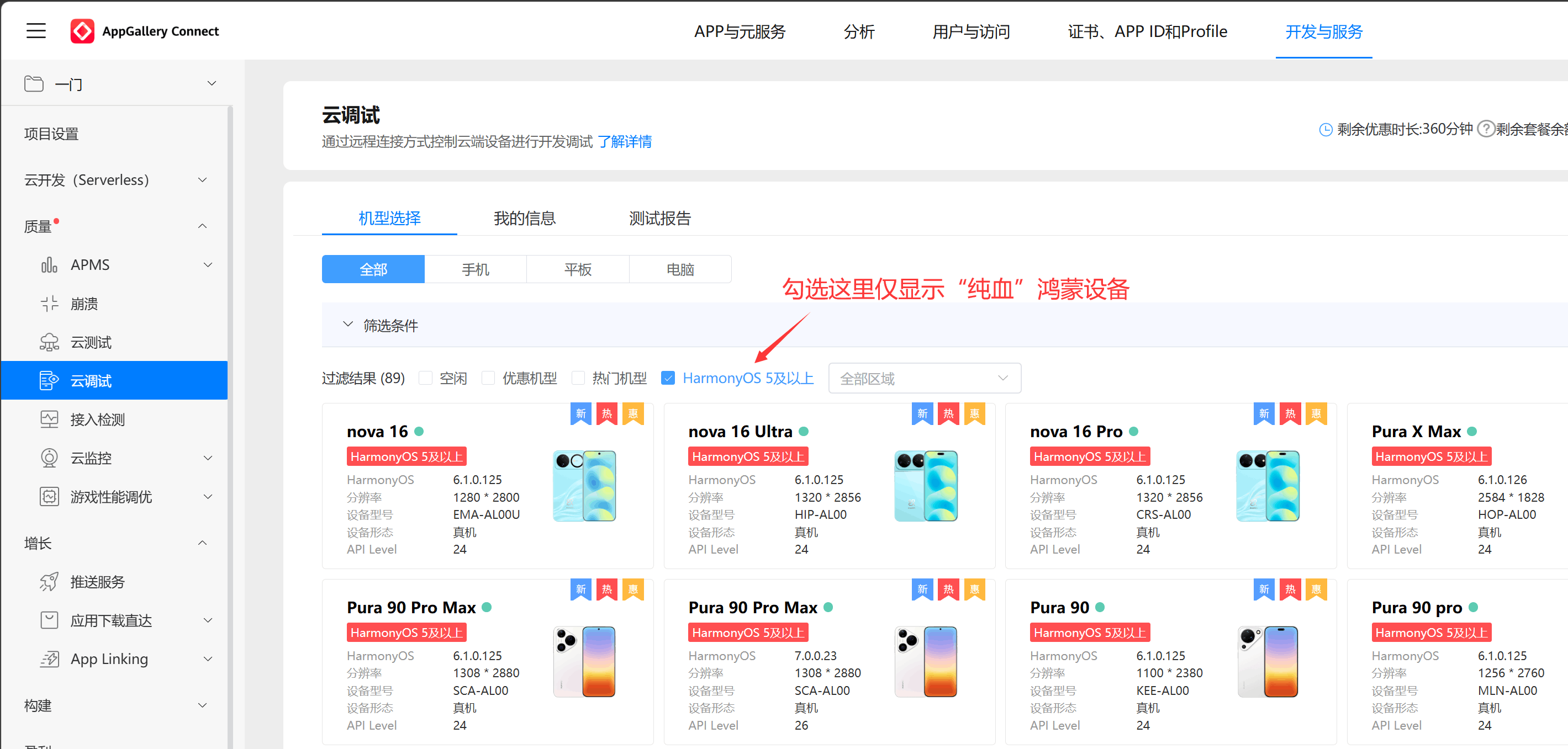Expand the APMS submenu chevron
The height and width of the screenshot is (749, 1568).
coord(208,265)
